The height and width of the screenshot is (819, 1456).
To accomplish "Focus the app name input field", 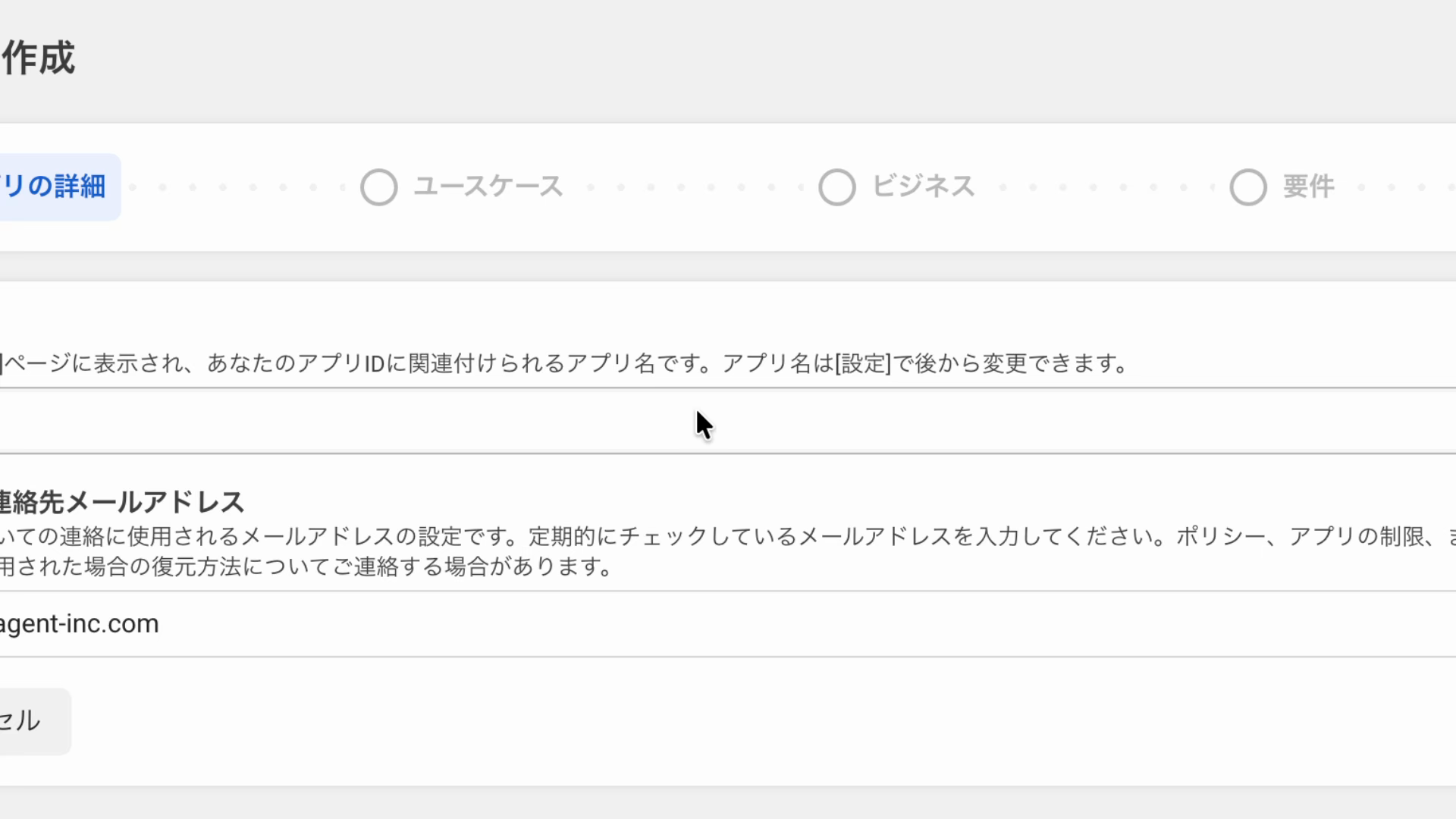I will click(728, 421).
